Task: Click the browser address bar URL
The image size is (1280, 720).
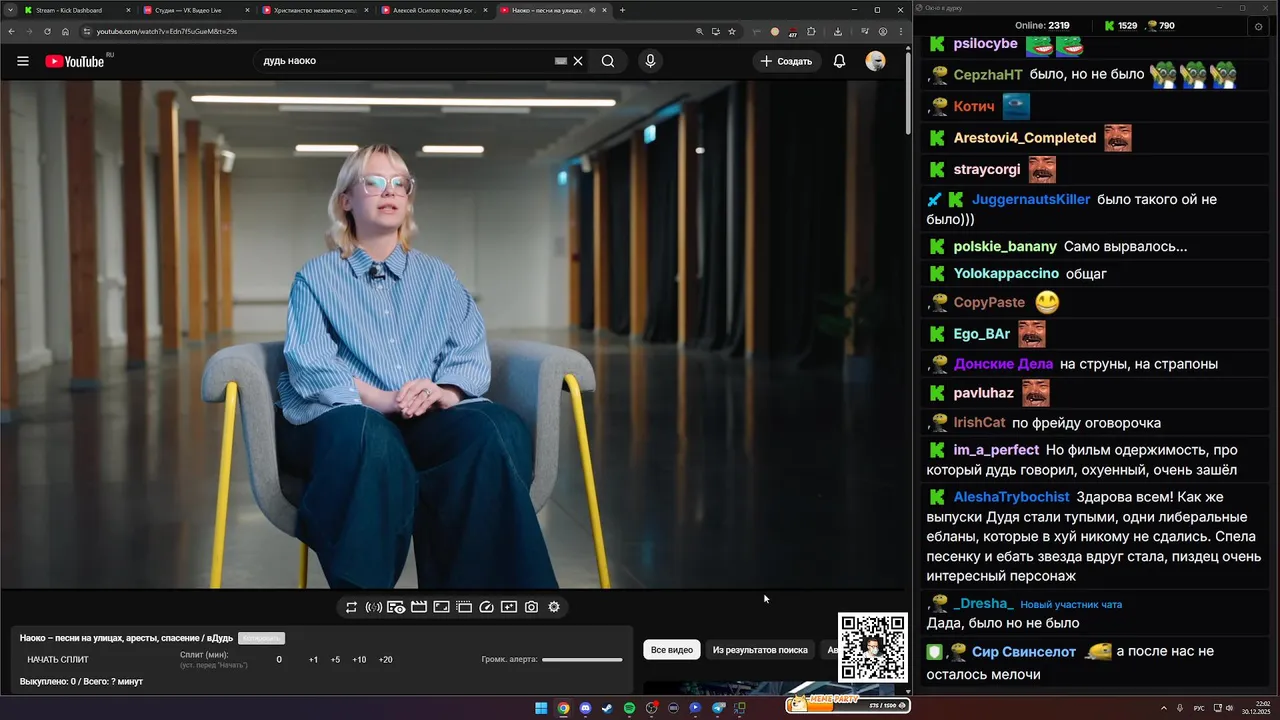Action: (x=166, y=31)
